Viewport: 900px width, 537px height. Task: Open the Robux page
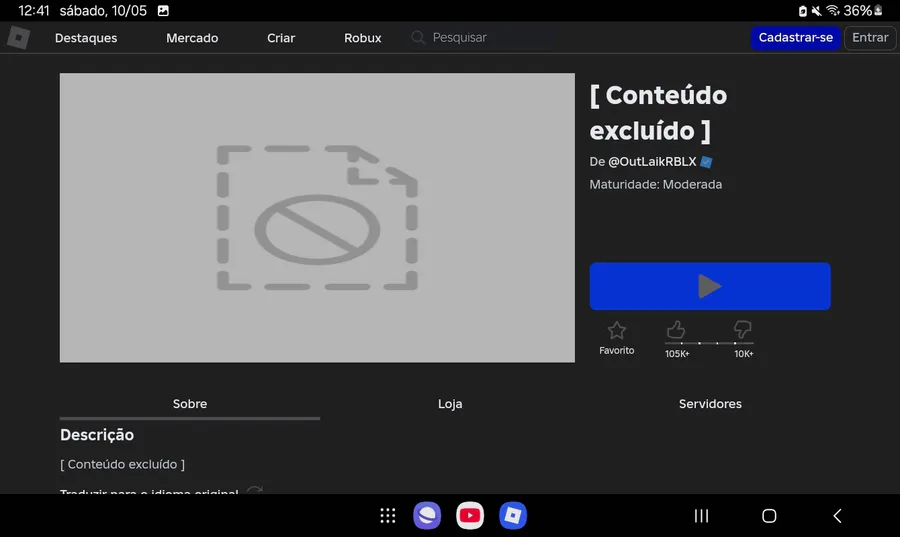[x=363, y=38]
